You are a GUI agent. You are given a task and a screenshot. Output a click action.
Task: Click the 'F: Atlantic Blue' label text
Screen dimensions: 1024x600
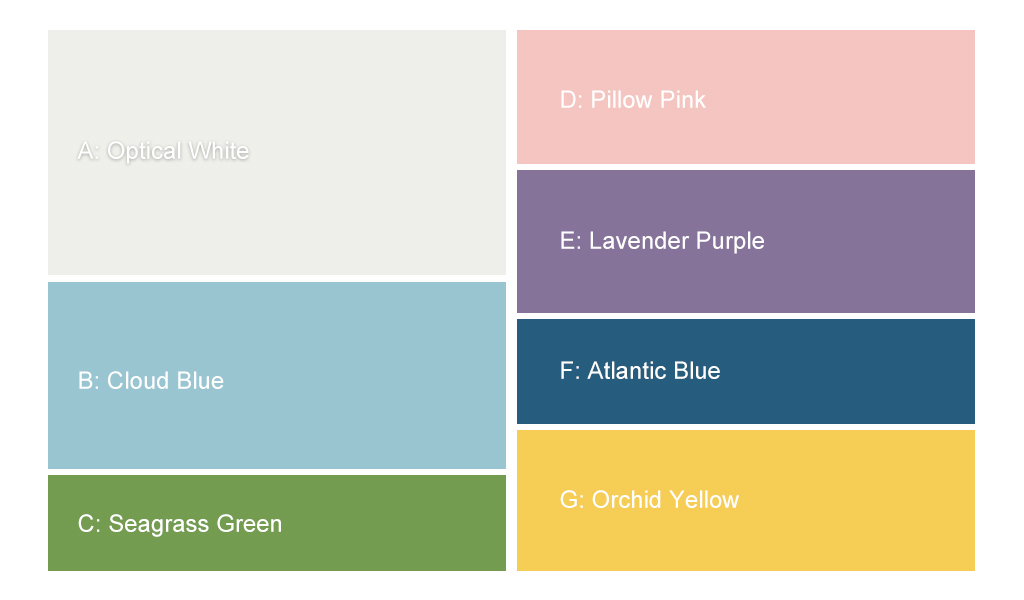[x=640, y=371]
